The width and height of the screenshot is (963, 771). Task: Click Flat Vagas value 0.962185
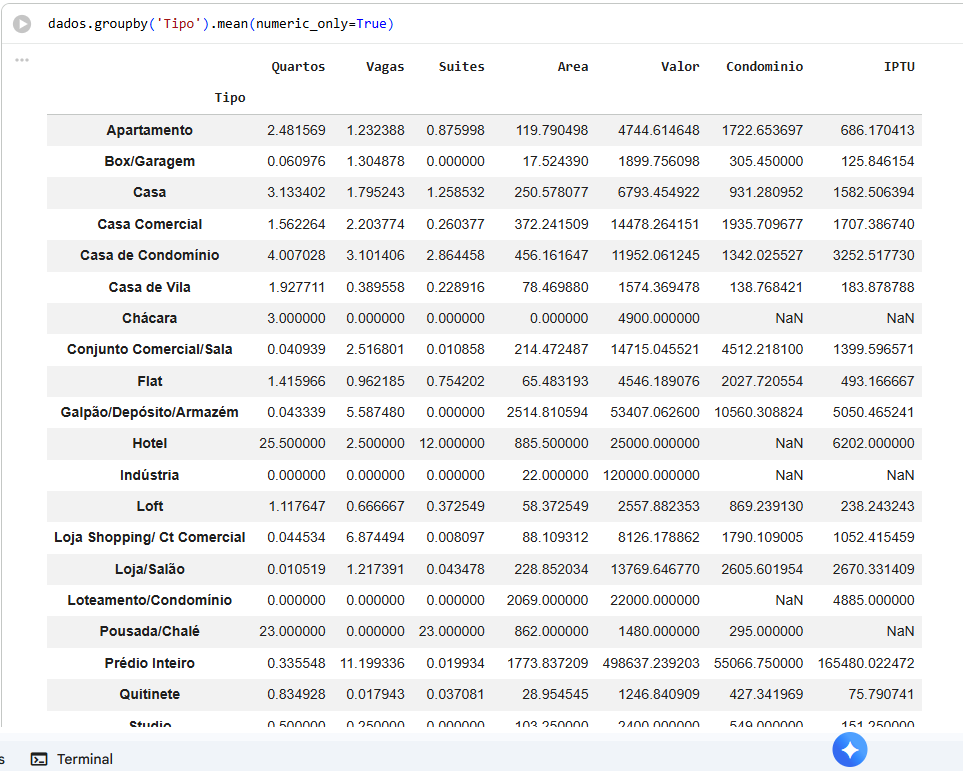pos(375,381)
